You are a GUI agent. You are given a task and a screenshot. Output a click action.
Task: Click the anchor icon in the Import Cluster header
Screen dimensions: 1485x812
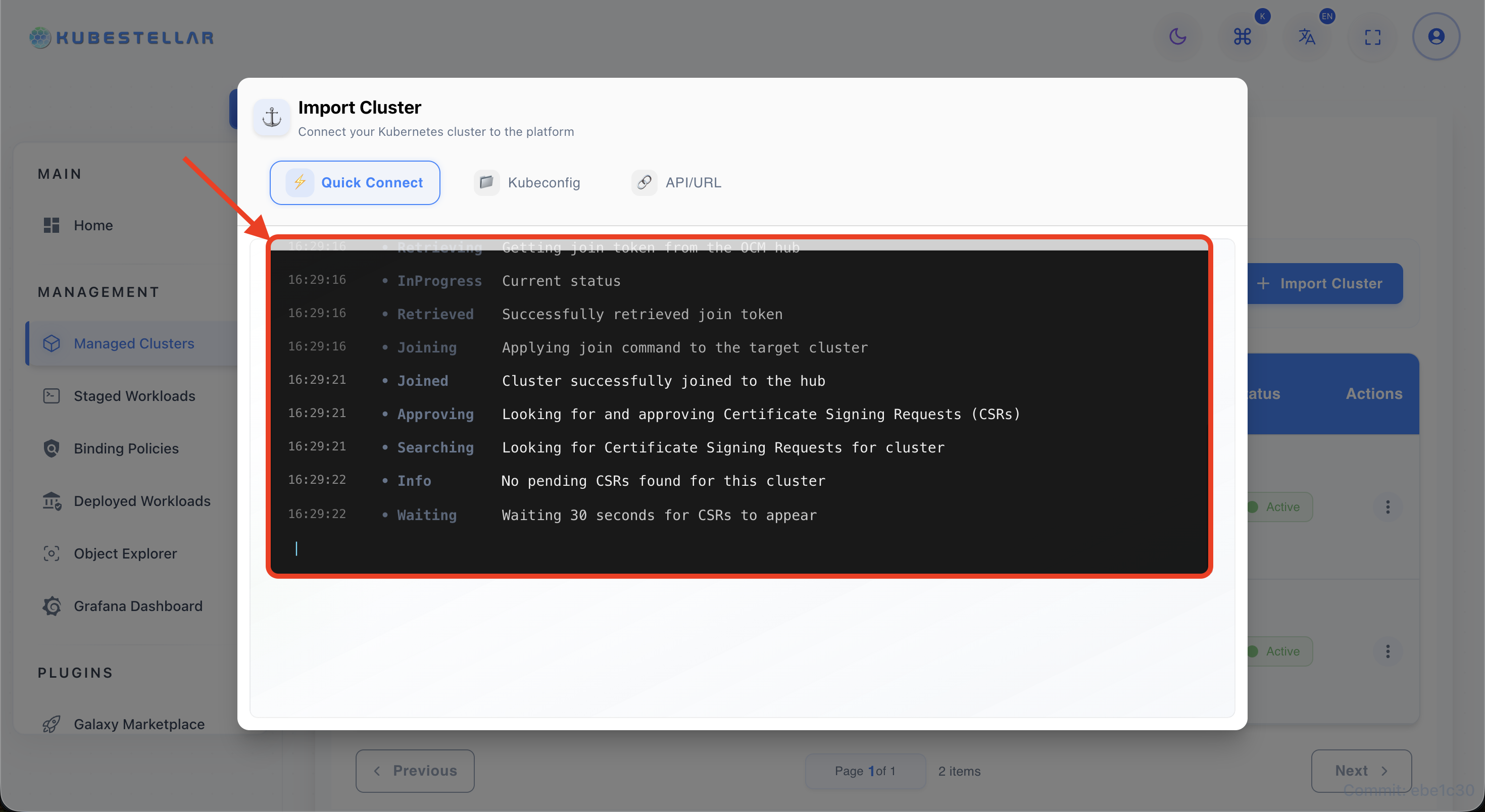point(272,117)
